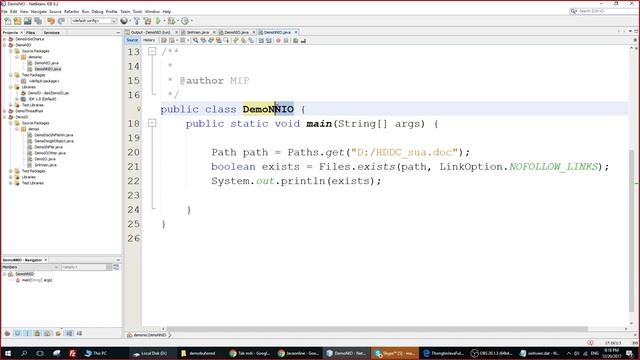This screenshot has width=640, height=360.
Task: Click the Stop Macro Recording icon
Action: 286,40
